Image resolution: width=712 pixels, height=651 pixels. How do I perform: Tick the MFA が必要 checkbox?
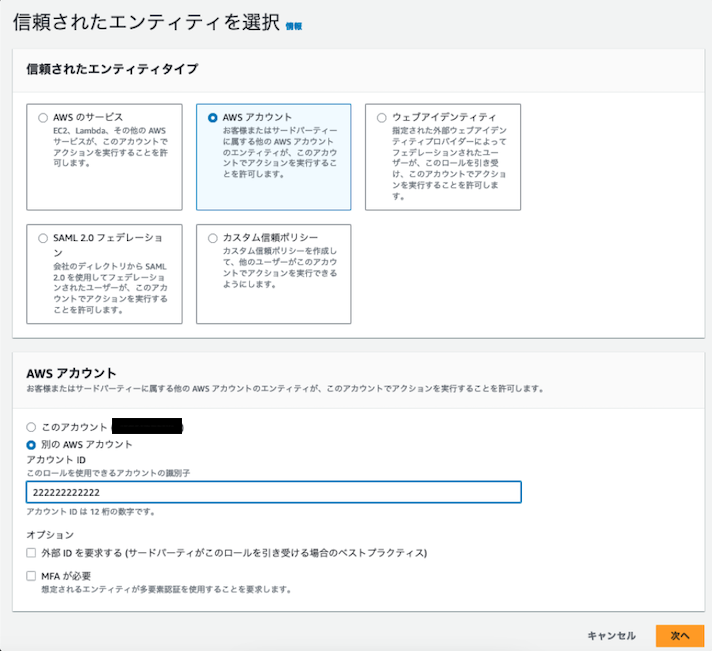point(31,576)
